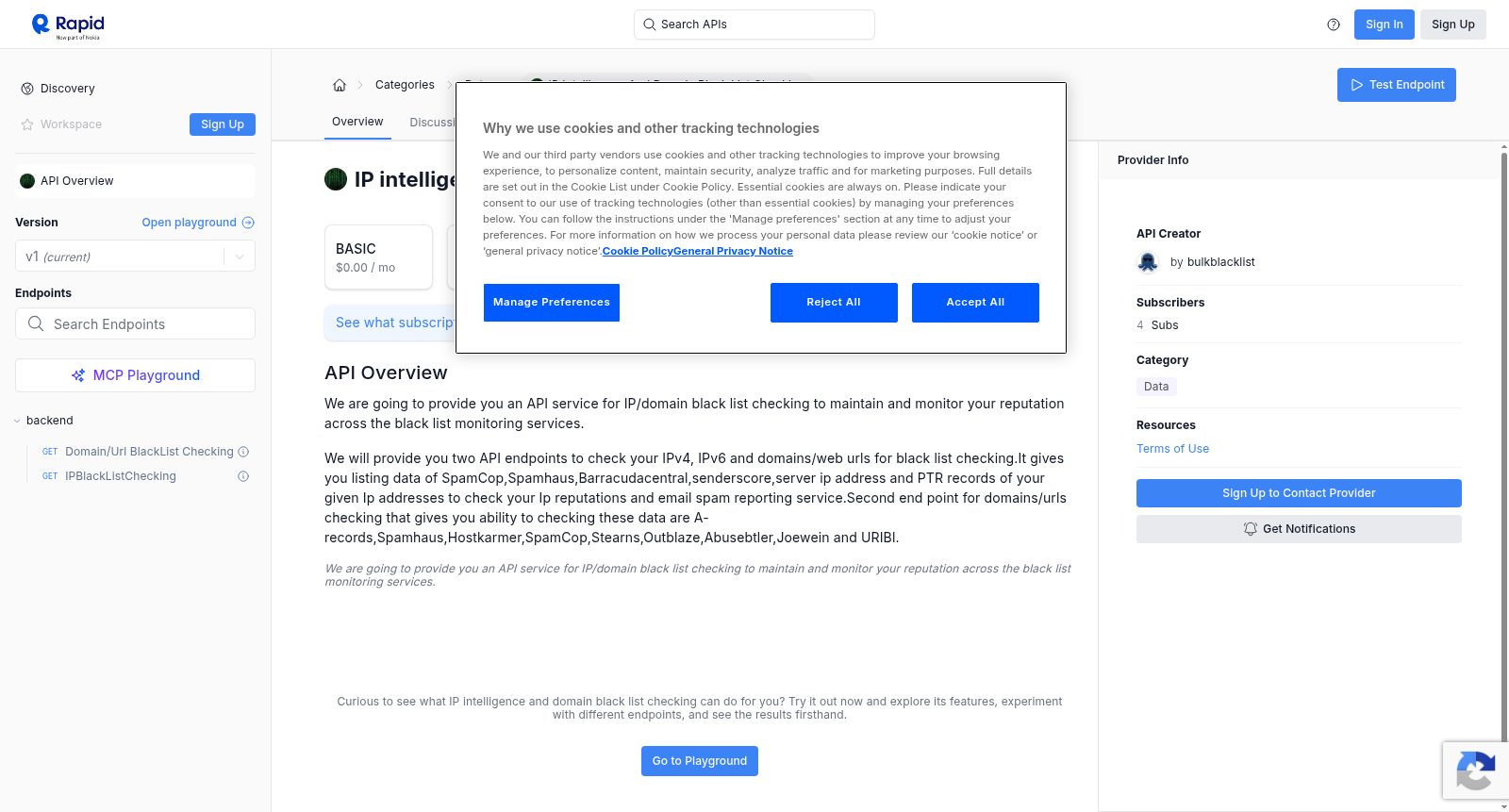
Task: Select the Domain/Url BlackList Checking endpoint
Action: tap(149, 452)
